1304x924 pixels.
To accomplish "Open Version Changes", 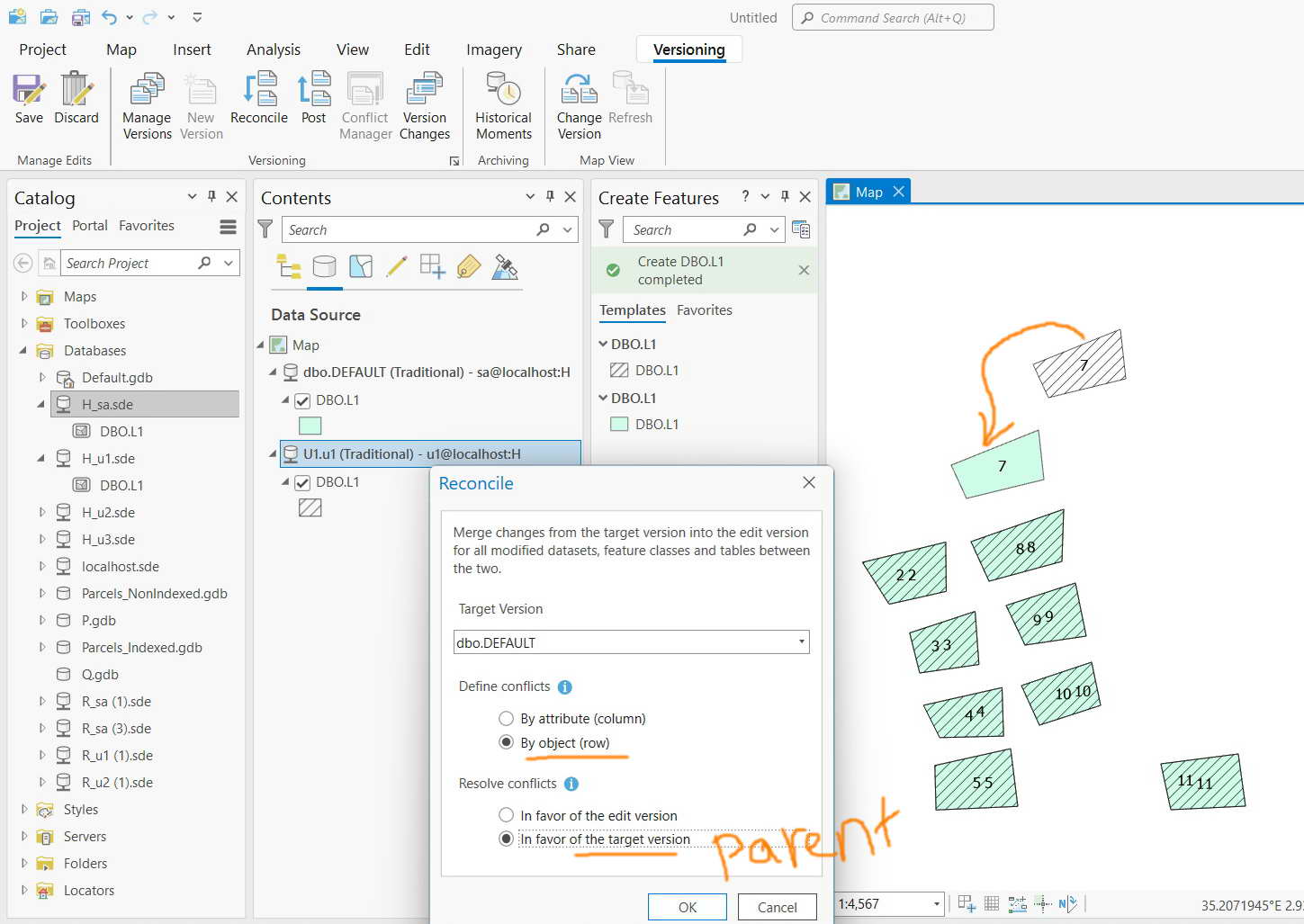I will (425, 106).
